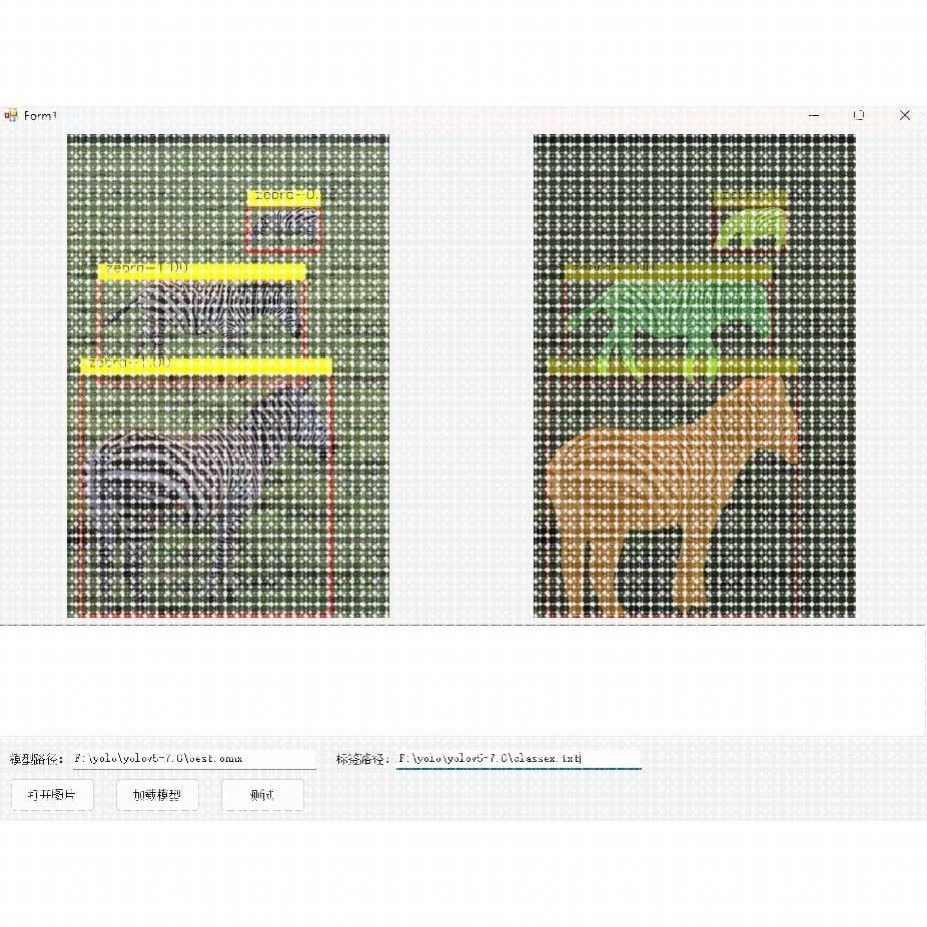Click the 测试 (test) button

pos(262,795)
